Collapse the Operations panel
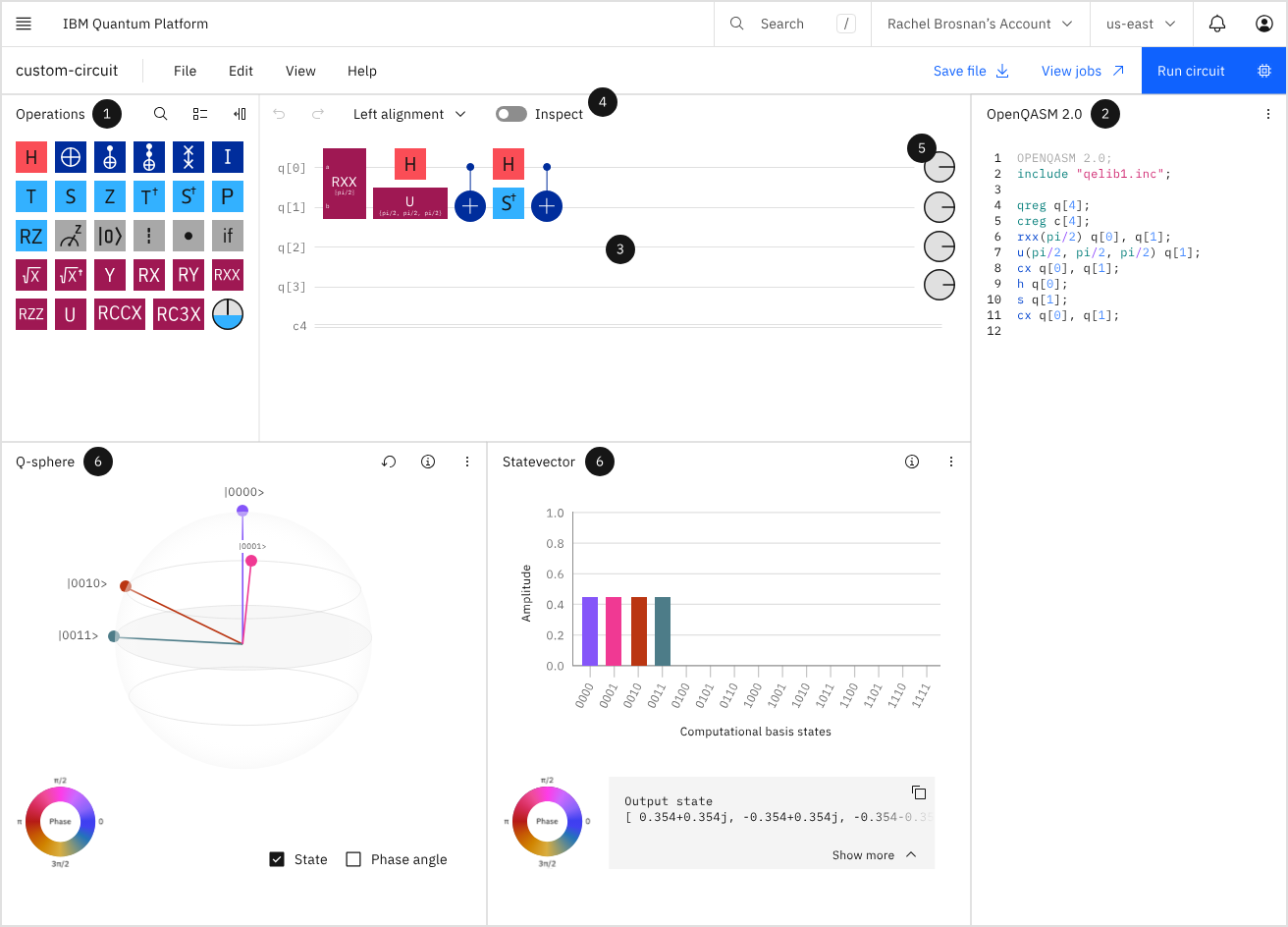Viewport: 1288px width, 927px height. click(x=240, y=114)
